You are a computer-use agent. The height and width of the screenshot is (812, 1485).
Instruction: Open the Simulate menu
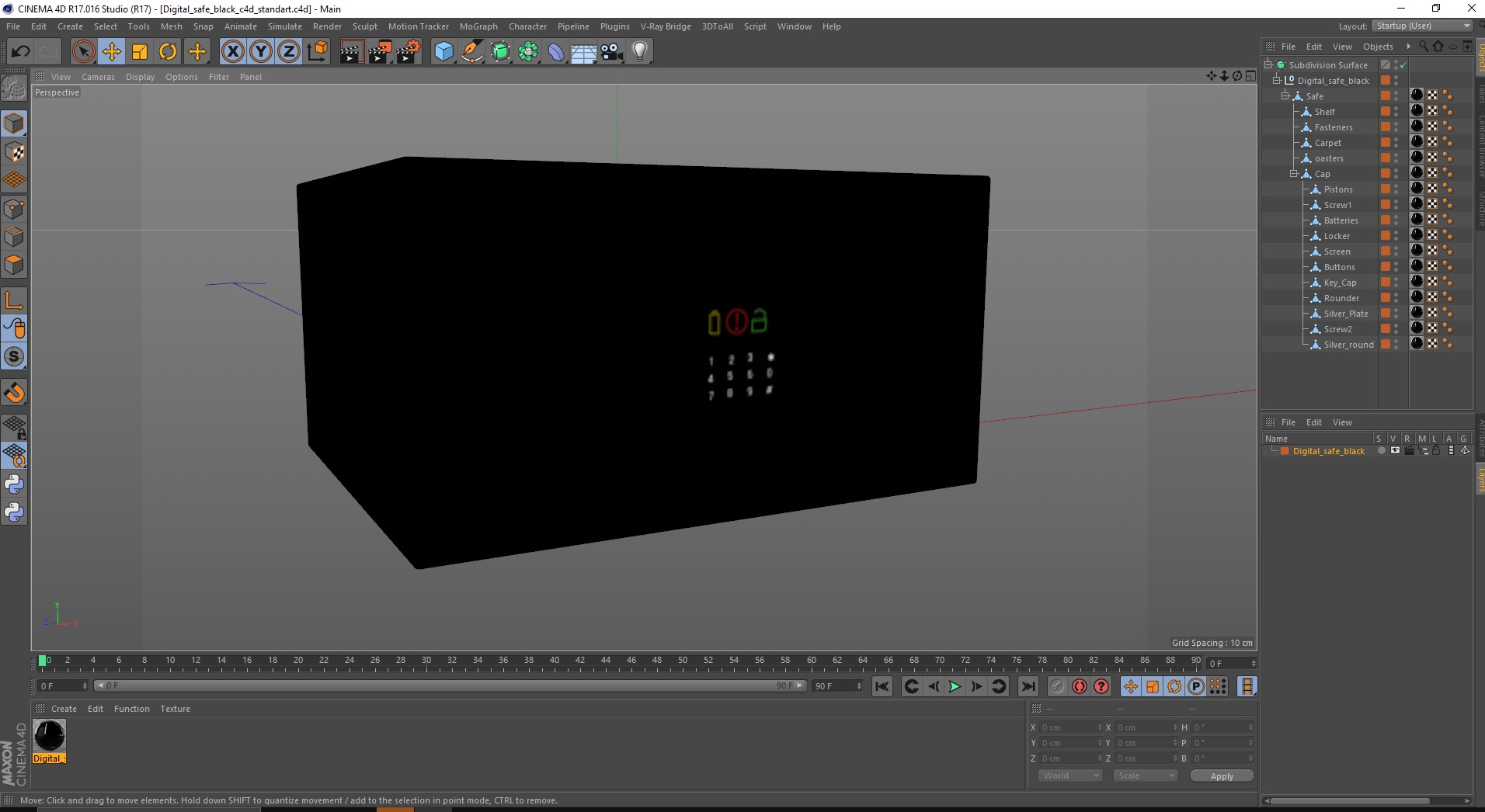click(x=285, y=26)
